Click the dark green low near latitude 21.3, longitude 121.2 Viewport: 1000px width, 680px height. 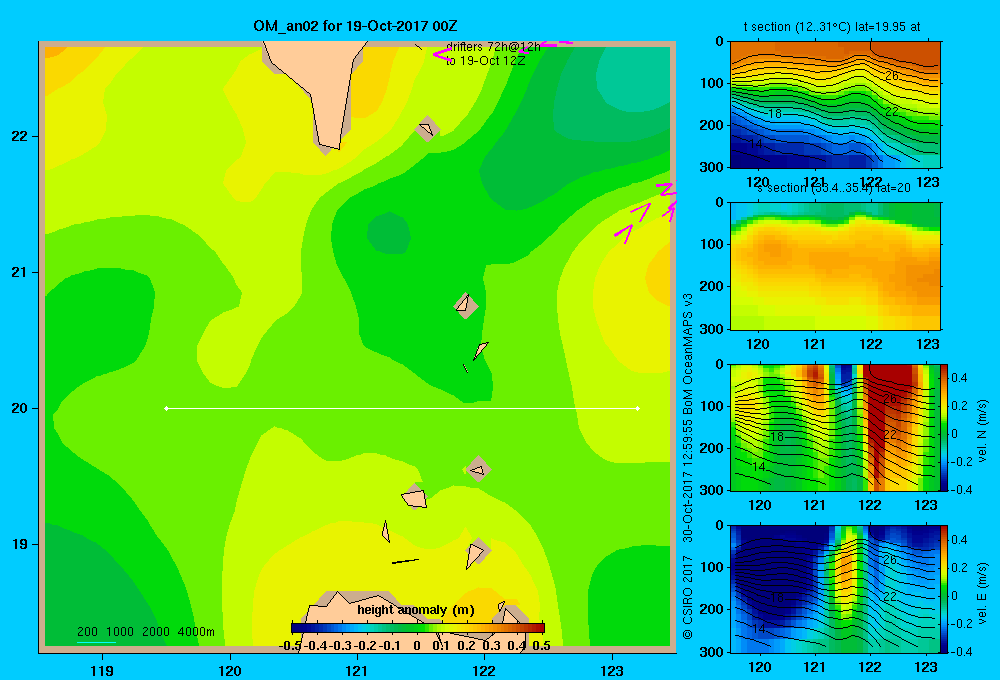click(x=388, y=233)
